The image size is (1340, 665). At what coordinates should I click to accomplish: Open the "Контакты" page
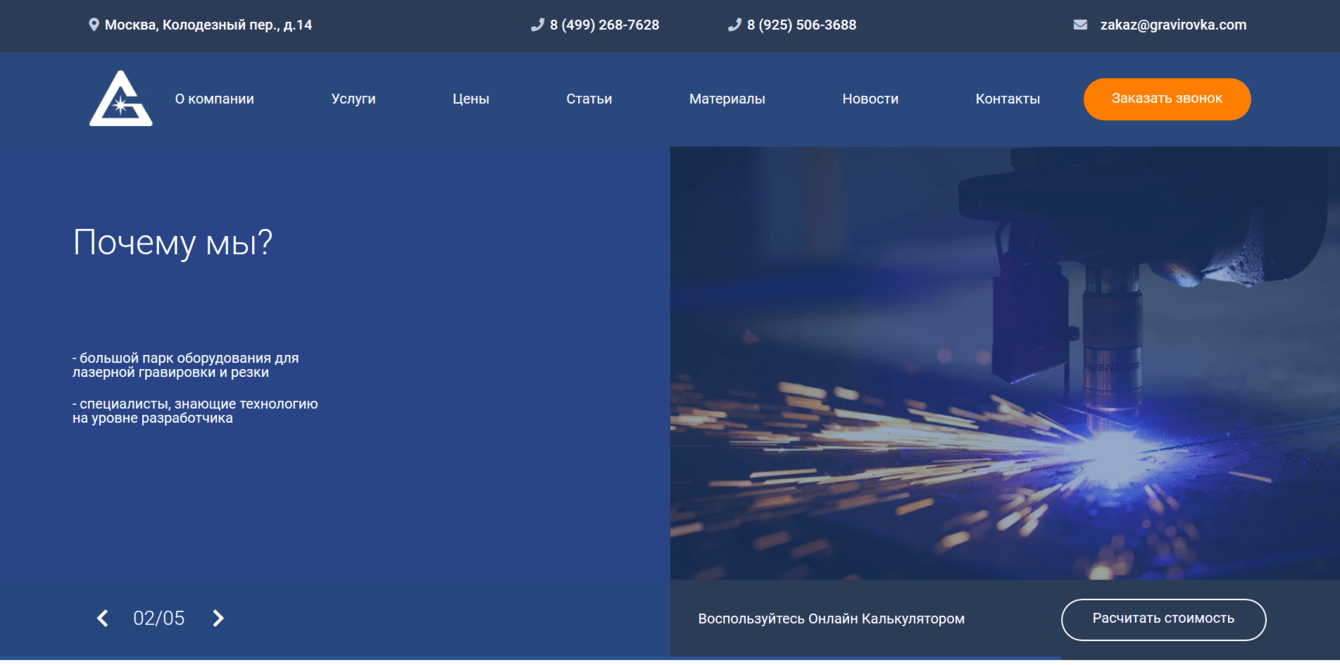[1007, 99]
